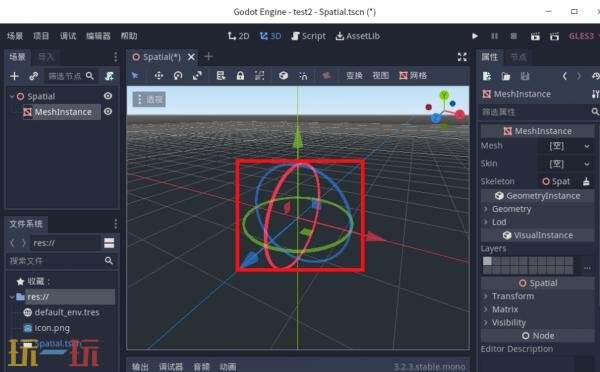600x372 pixels.
Task: Play a custom scene
Action: [554, 36]
